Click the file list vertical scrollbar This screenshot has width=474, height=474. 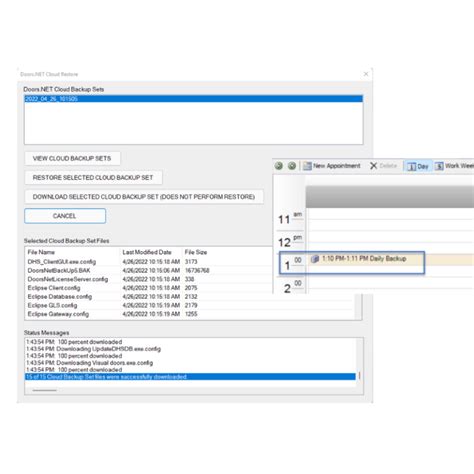click(x=358, y=306)
